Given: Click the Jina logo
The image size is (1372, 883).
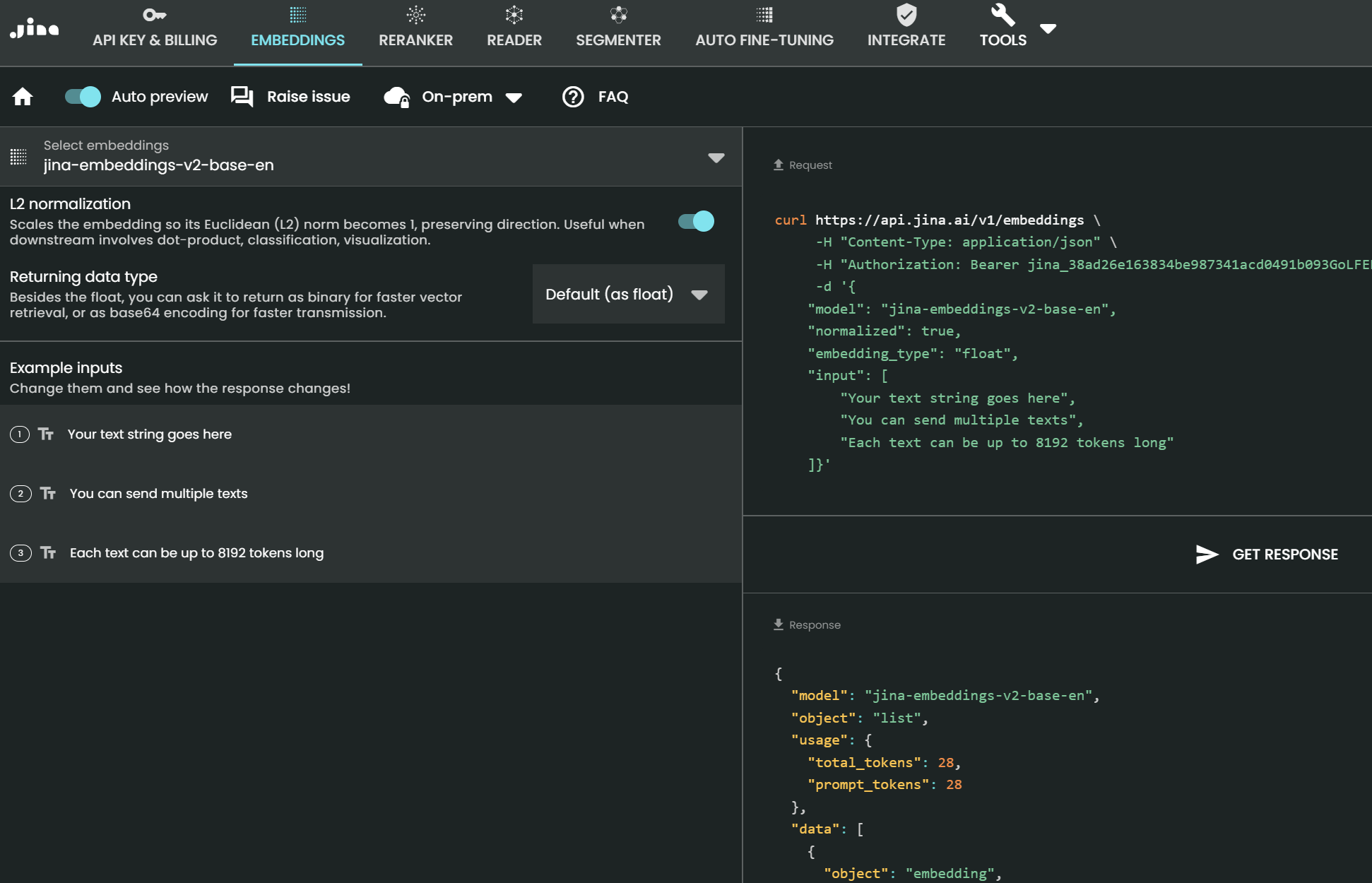Looking at the screenshot, I should coord(35,28).
